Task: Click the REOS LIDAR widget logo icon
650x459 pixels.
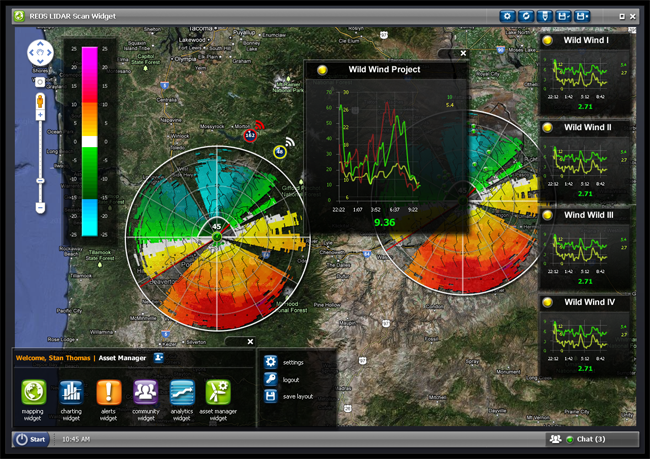Action: pyautogui.click(x=19, y=16)
